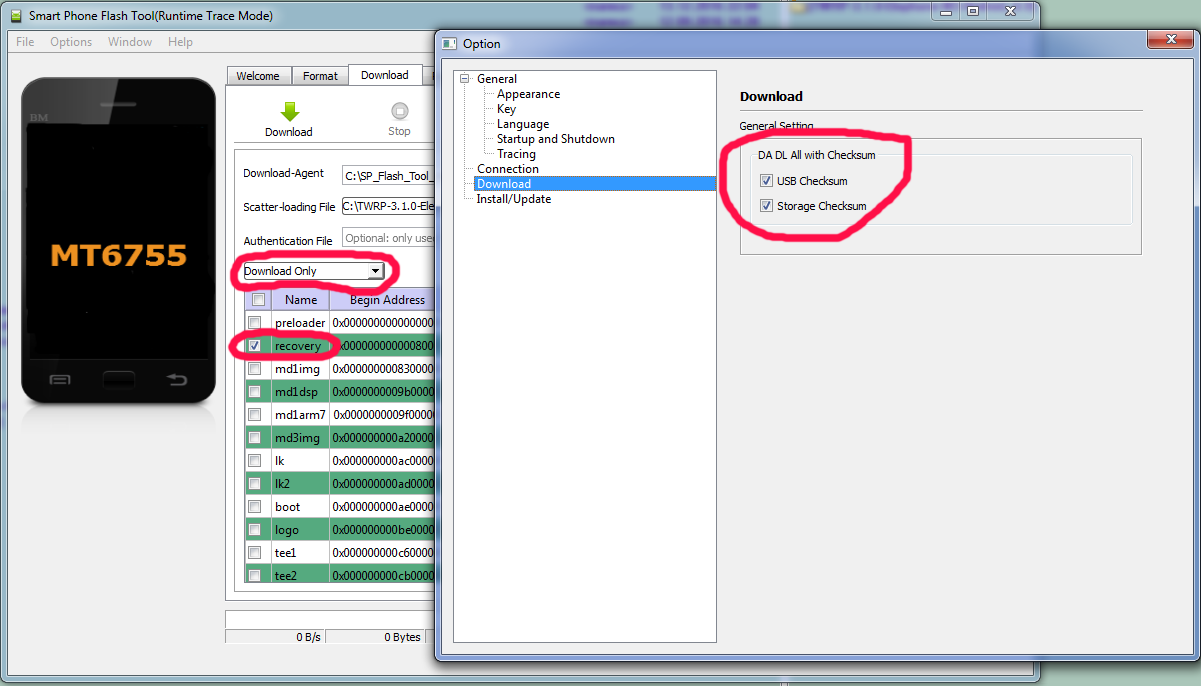The height and width of the screenshot is (686, 1201).
Task: Switch to the Format tab
Action: point(320,76)
